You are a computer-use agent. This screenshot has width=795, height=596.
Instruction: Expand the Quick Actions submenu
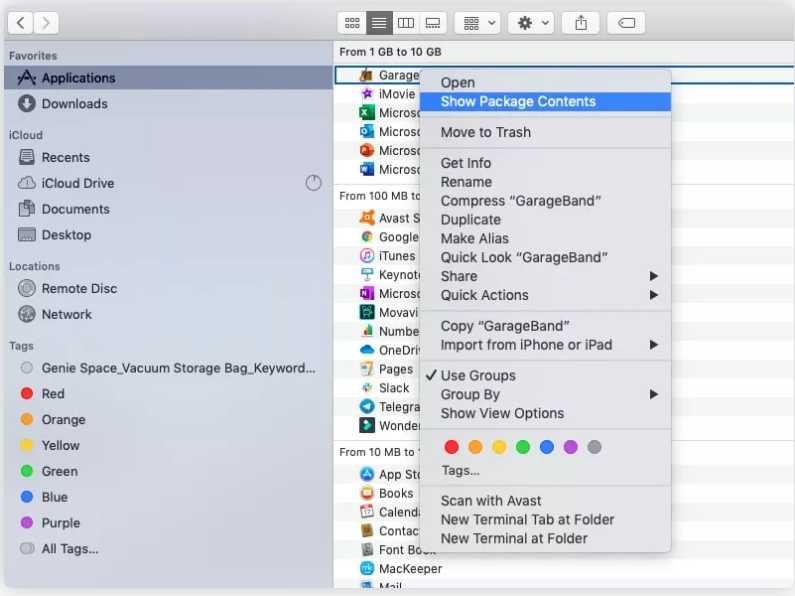(546, 295)
